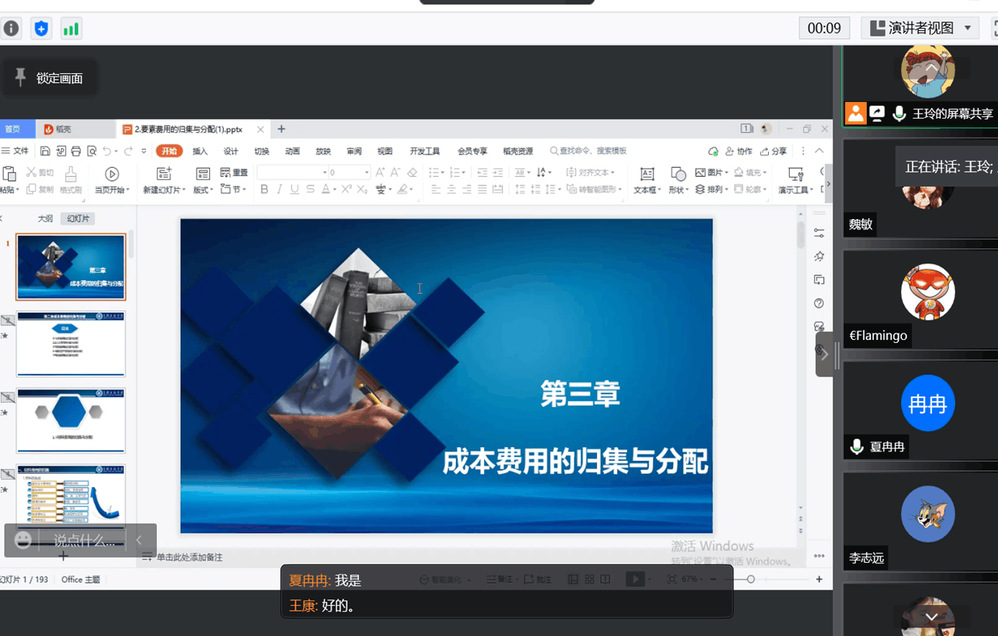The height and width of the screenshot is (636, 998).
Task: Click the print icon in quick toolbar
Action: click(74, 151)
